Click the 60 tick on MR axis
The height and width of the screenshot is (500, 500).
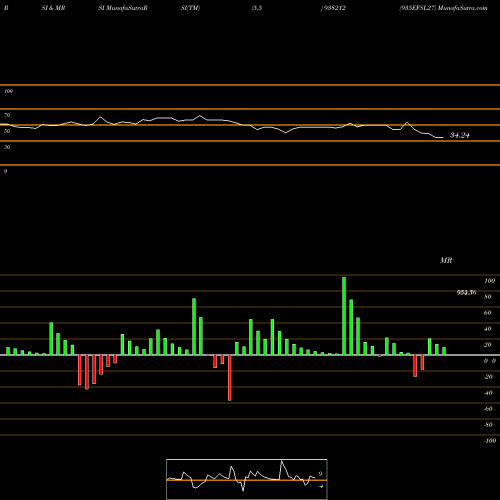point(488,313)
